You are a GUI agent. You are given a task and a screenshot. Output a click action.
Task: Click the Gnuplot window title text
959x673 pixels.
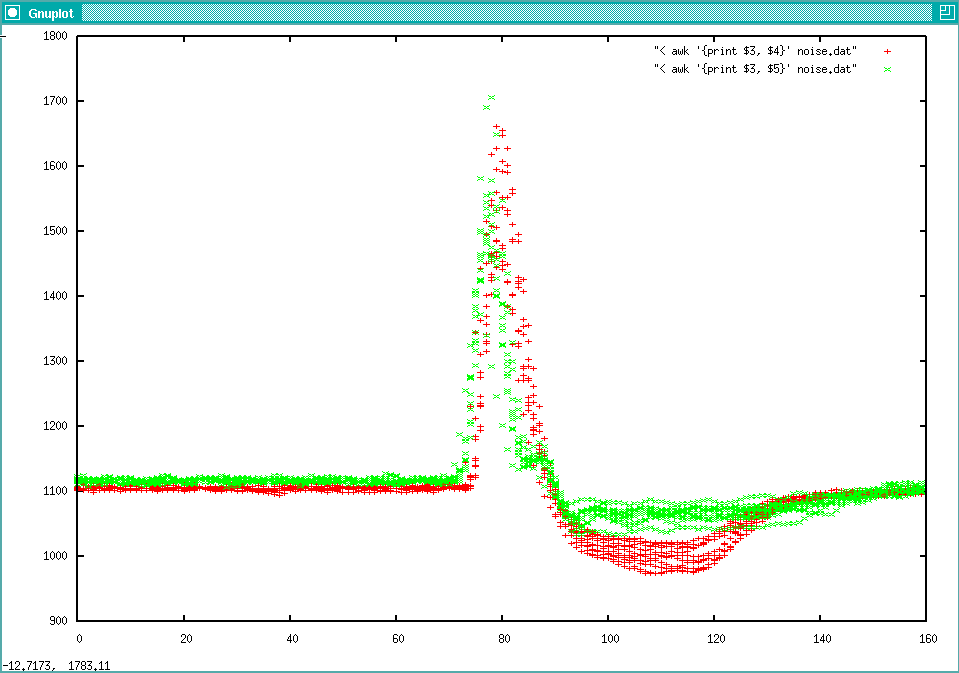51,13
